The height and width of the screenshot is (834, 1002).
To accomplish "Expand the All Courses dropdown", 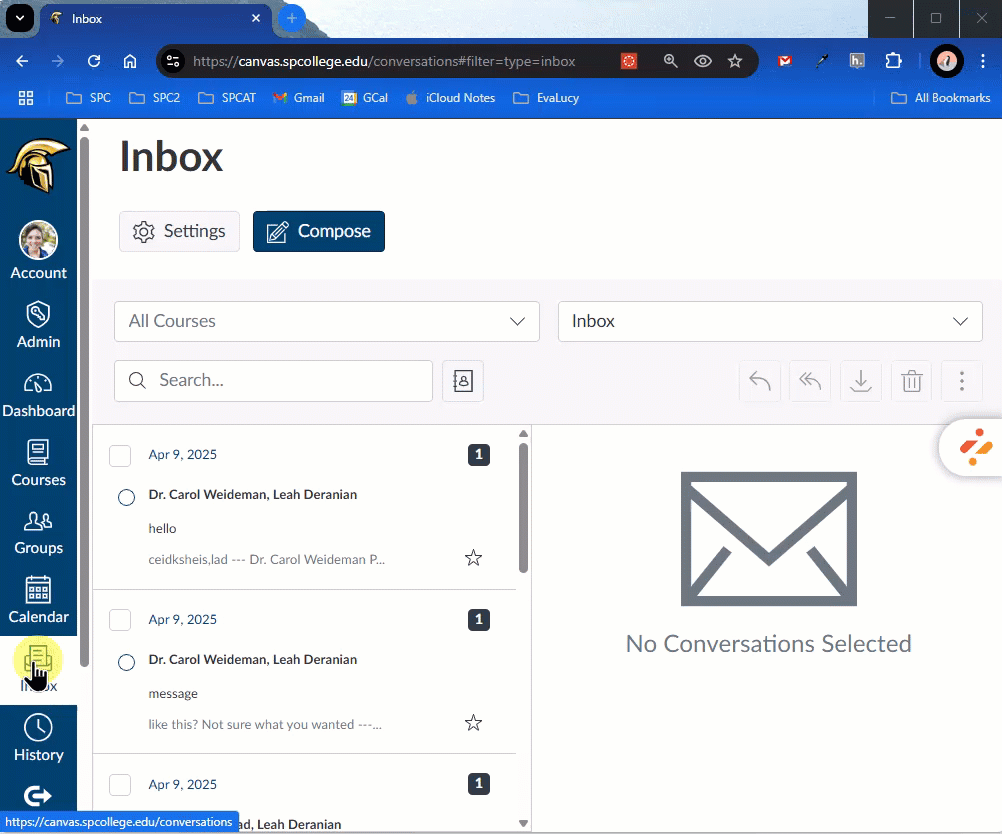I will point(327,321).
